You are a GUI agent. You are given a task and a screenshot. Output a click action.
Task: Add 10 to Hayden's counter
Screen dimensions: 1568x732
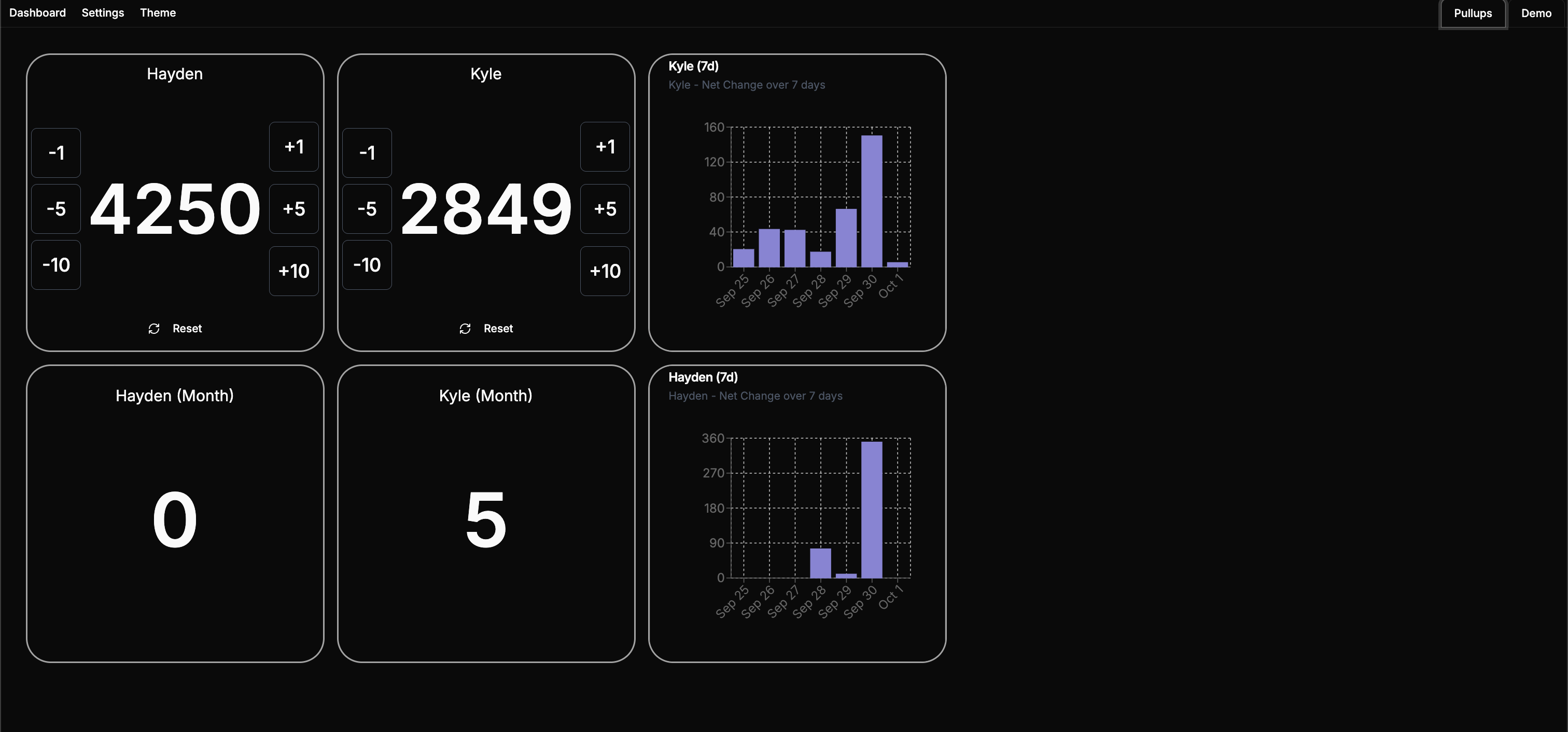[294, 271]
